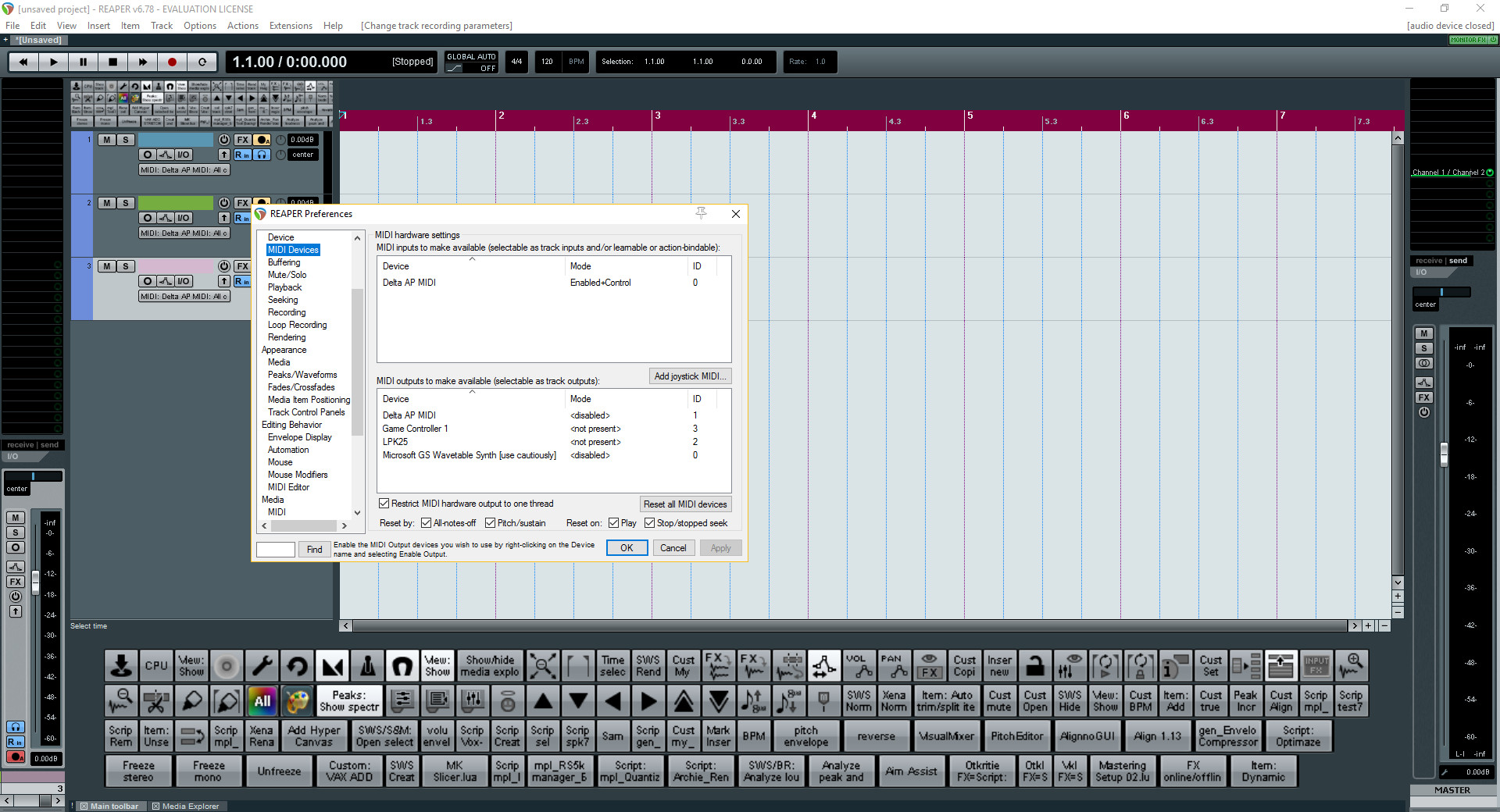
Task: Click OK in REAPER Preferences
Action: point(627,548)
